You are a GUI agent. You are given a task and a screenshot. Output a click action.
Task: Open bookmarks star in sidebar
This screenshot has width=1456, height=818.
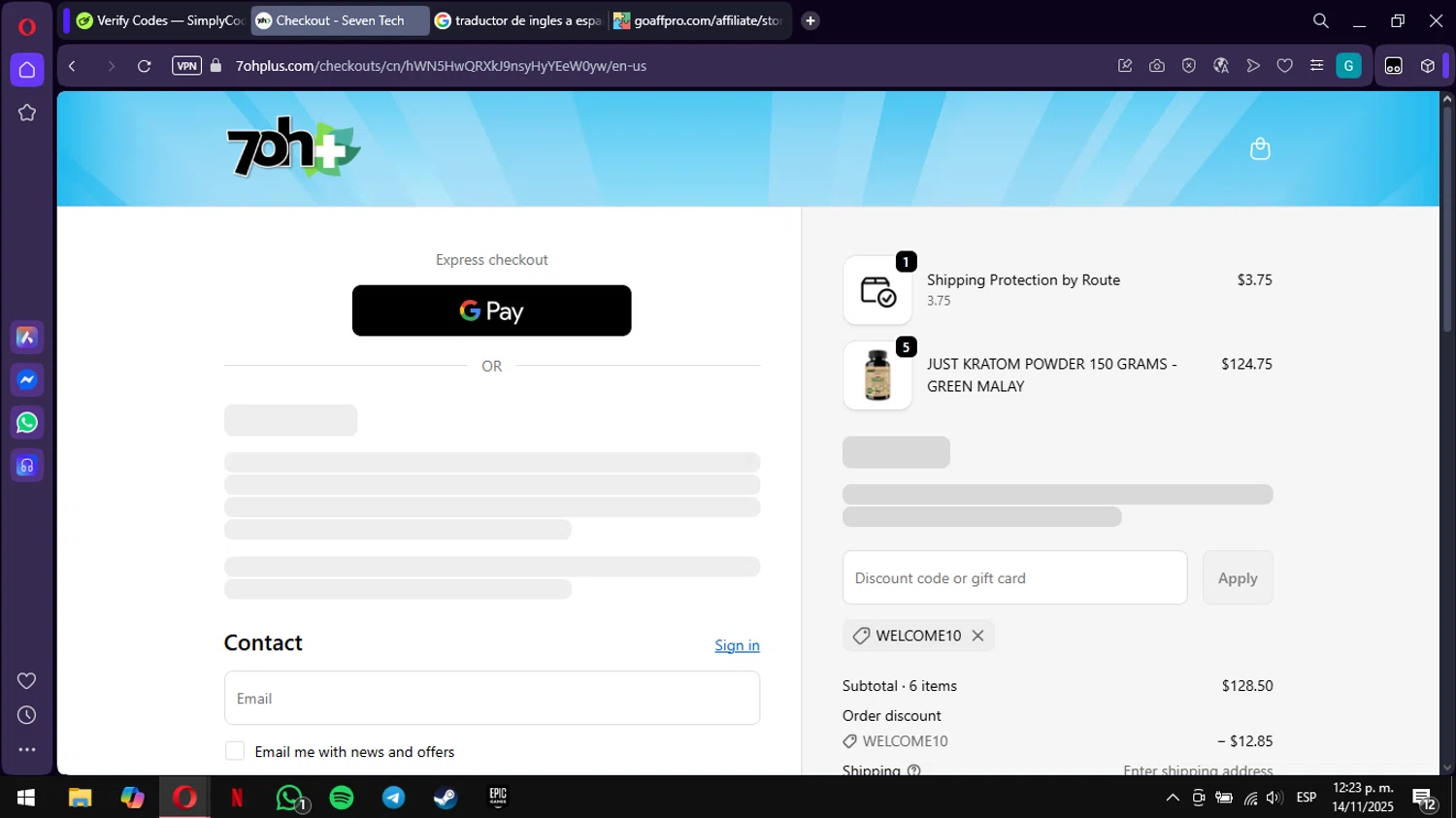coord(27,113)
